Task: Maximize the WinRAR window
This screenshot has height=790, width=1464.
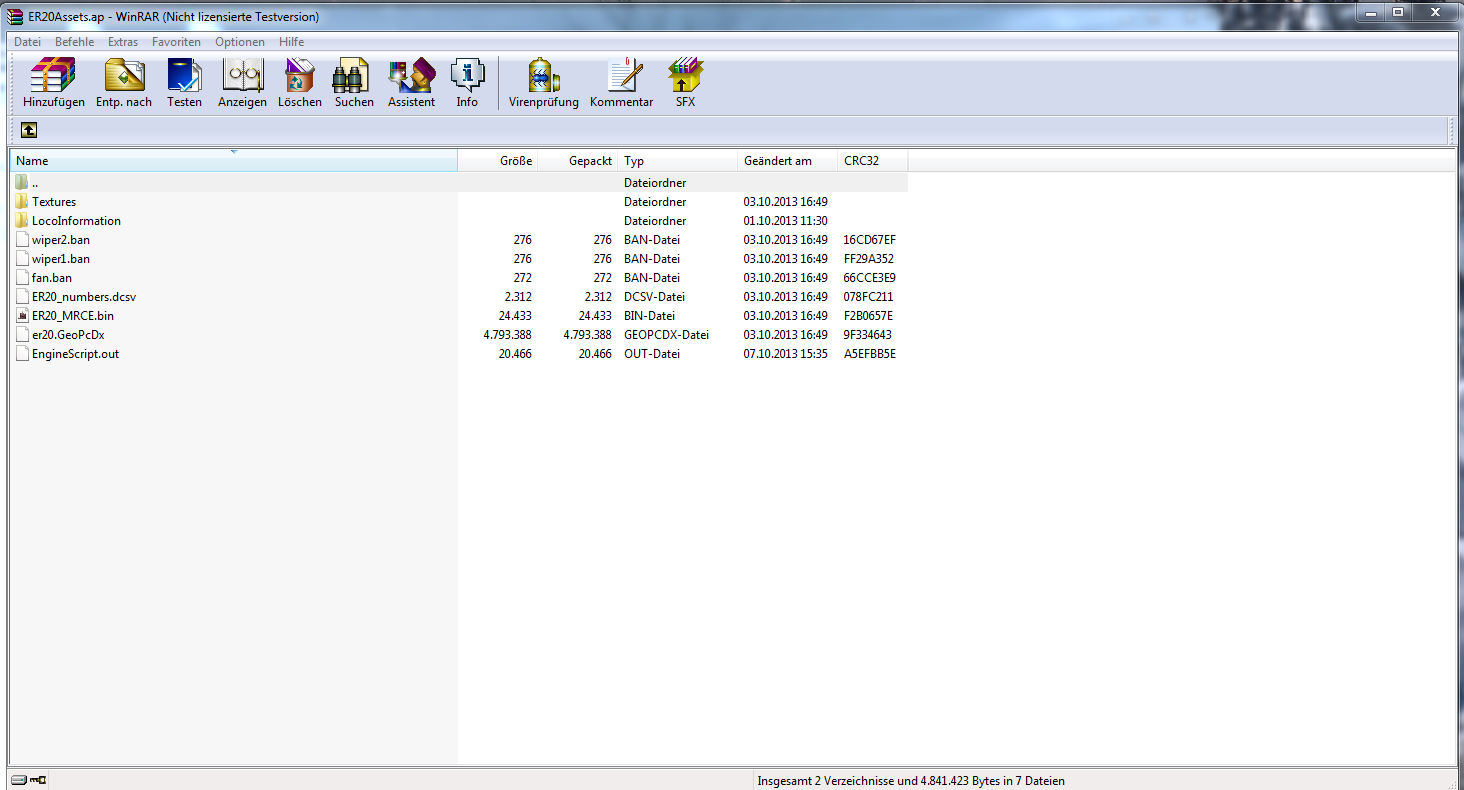Action: point(1397,12)
